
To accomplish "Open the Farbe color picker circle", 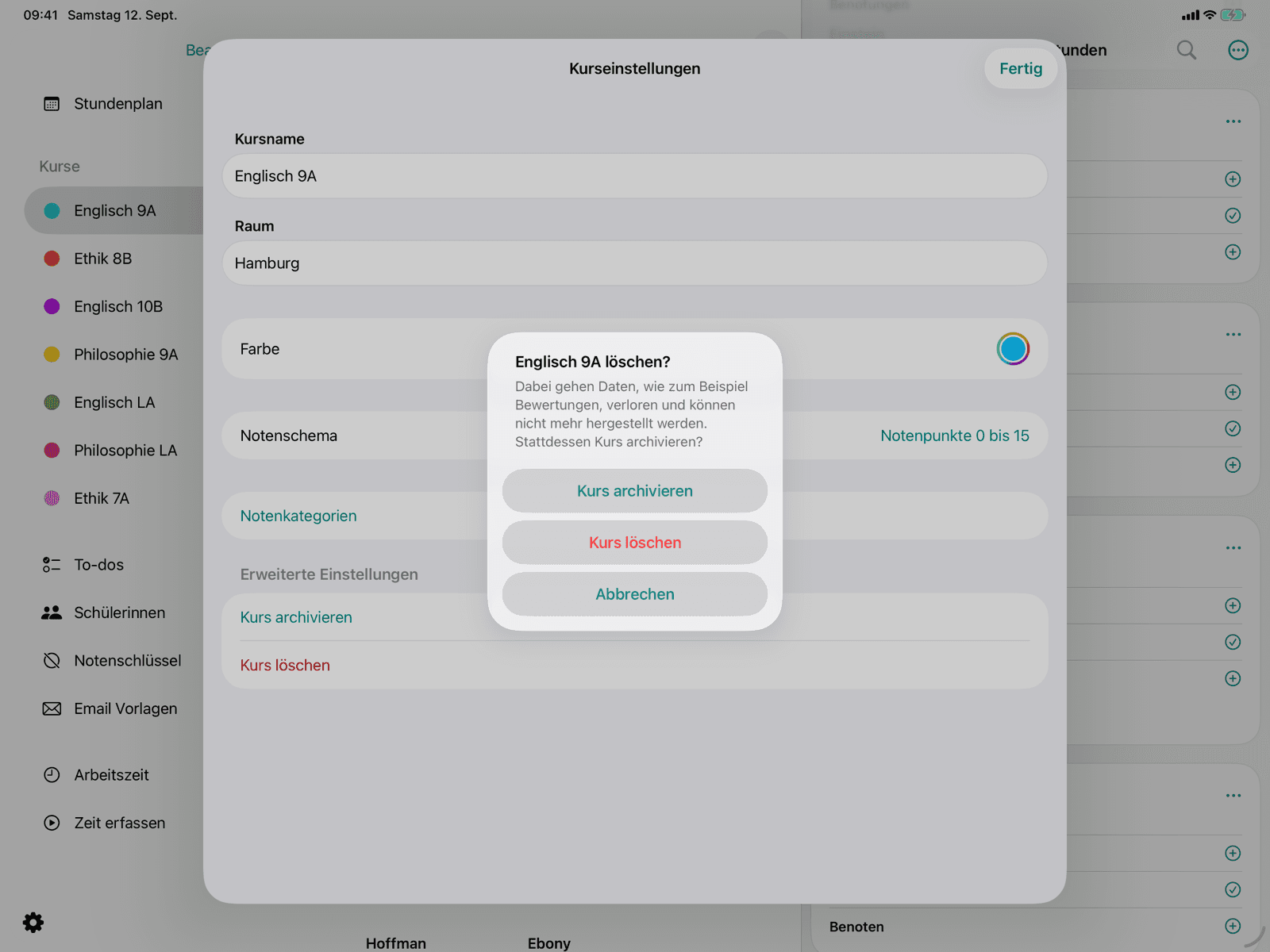I will 1013,349.
